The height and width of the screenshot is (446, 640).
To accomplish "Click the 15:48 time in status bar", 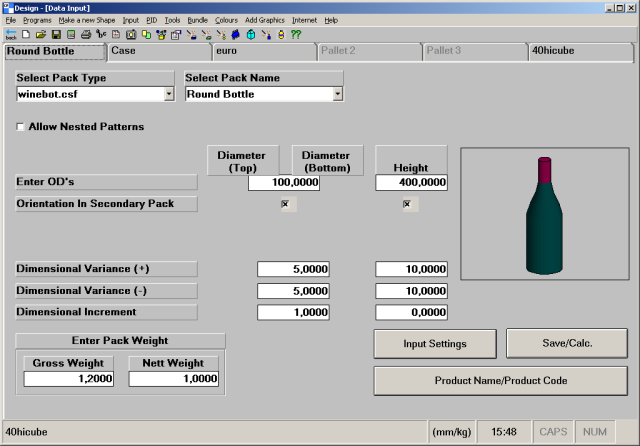I will click(504, 432).
